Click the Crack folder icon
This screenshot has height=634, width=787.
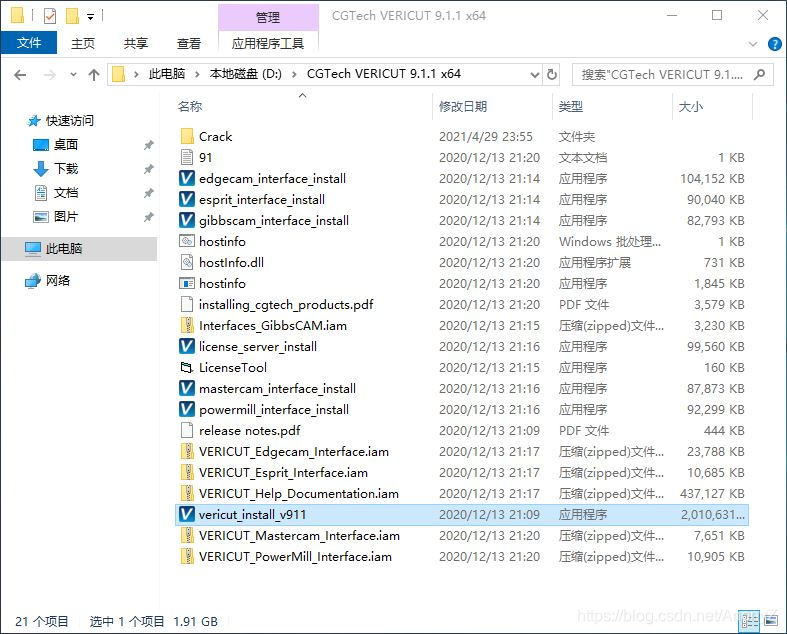pos(187,137)
